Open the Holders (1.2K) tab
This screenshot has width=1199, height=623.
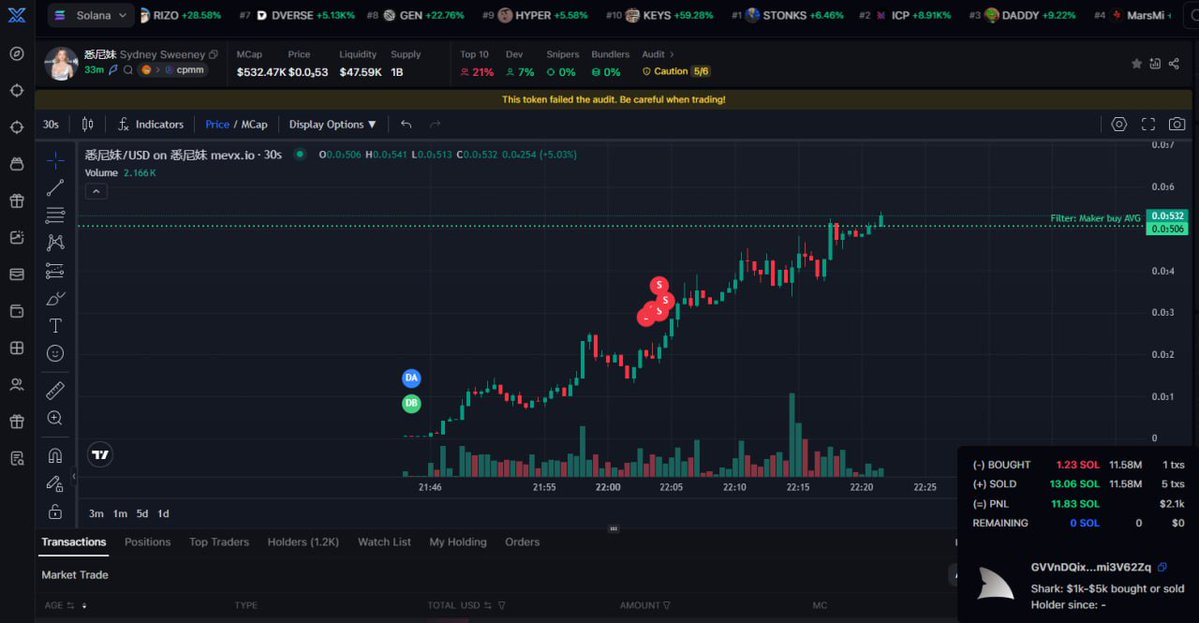303,542
